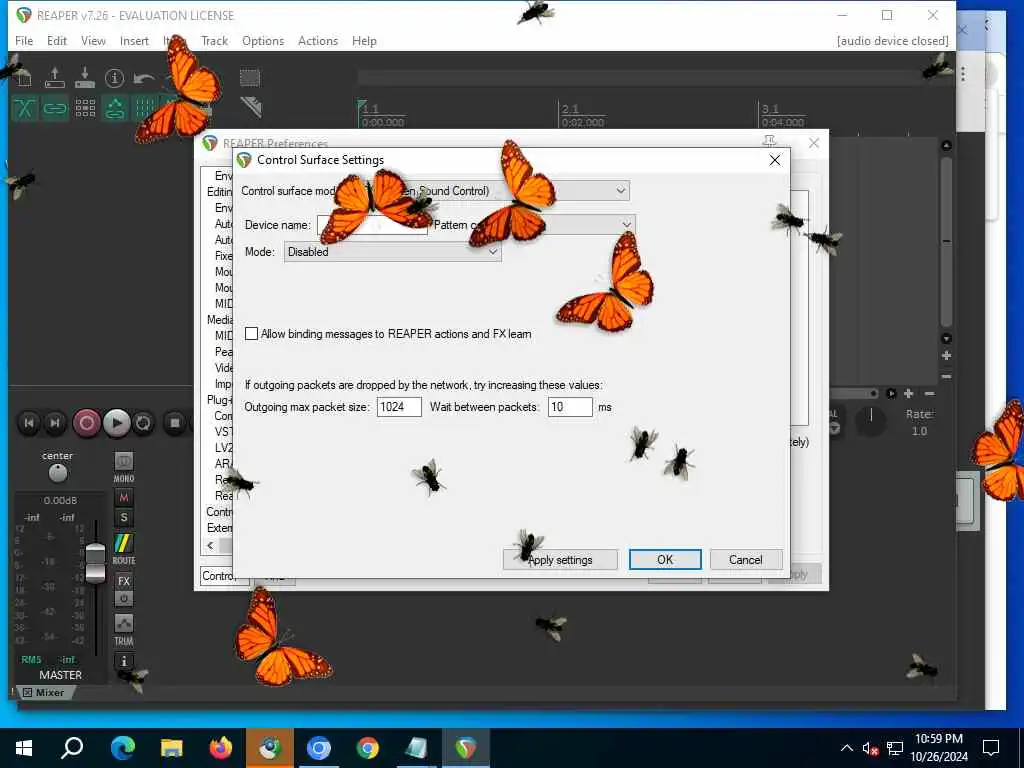Click OK in Control Surface Settings
The height and width of the screenshot is (768, 1024).
click(x=665, y=560)
